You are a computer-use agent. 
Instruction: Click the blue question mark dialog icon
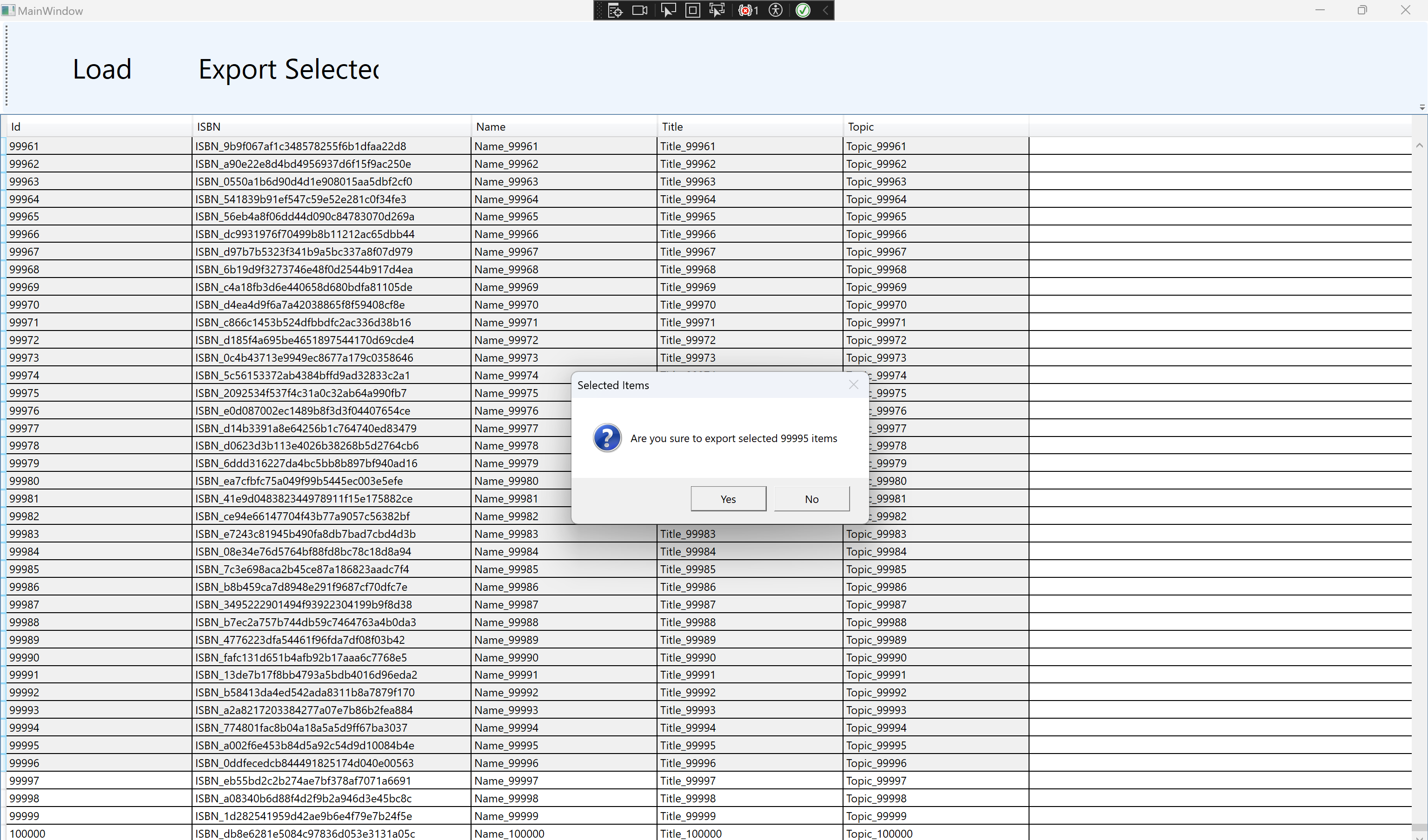tap(607, 438)
